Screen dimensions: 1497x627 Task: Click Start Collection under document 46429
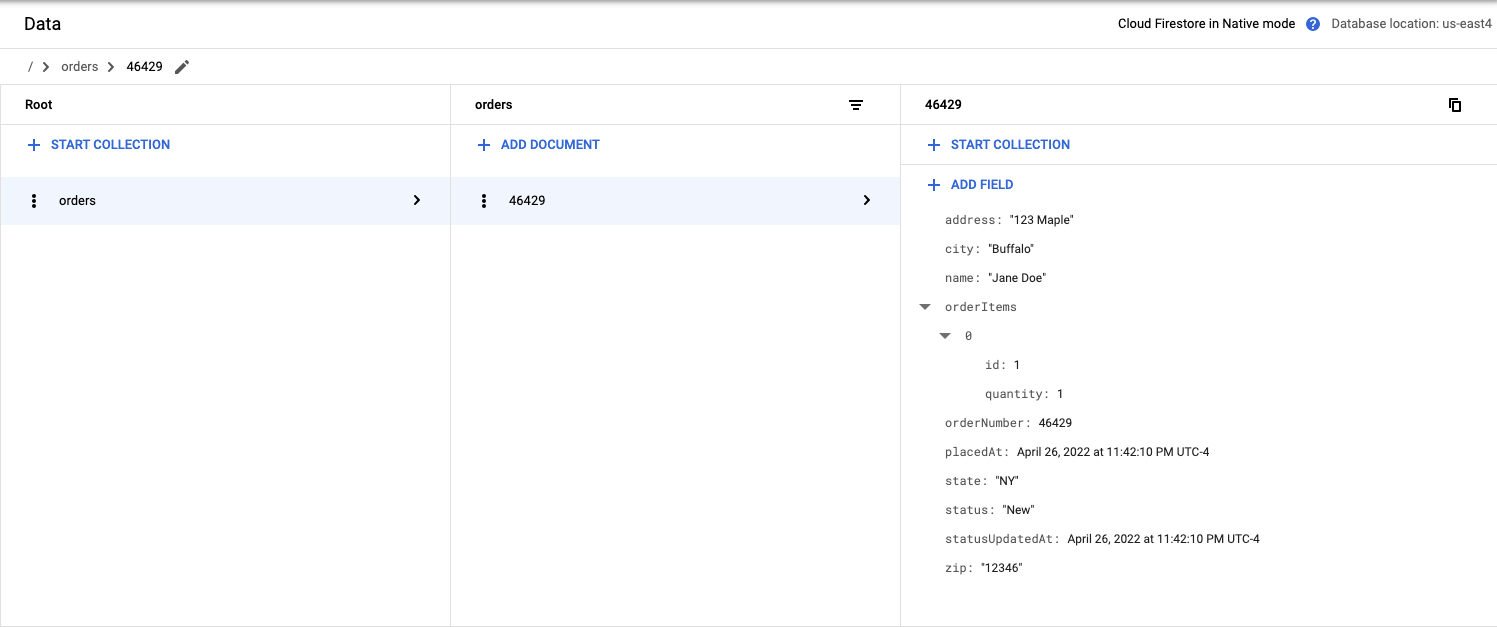(x=1010, y=145)
